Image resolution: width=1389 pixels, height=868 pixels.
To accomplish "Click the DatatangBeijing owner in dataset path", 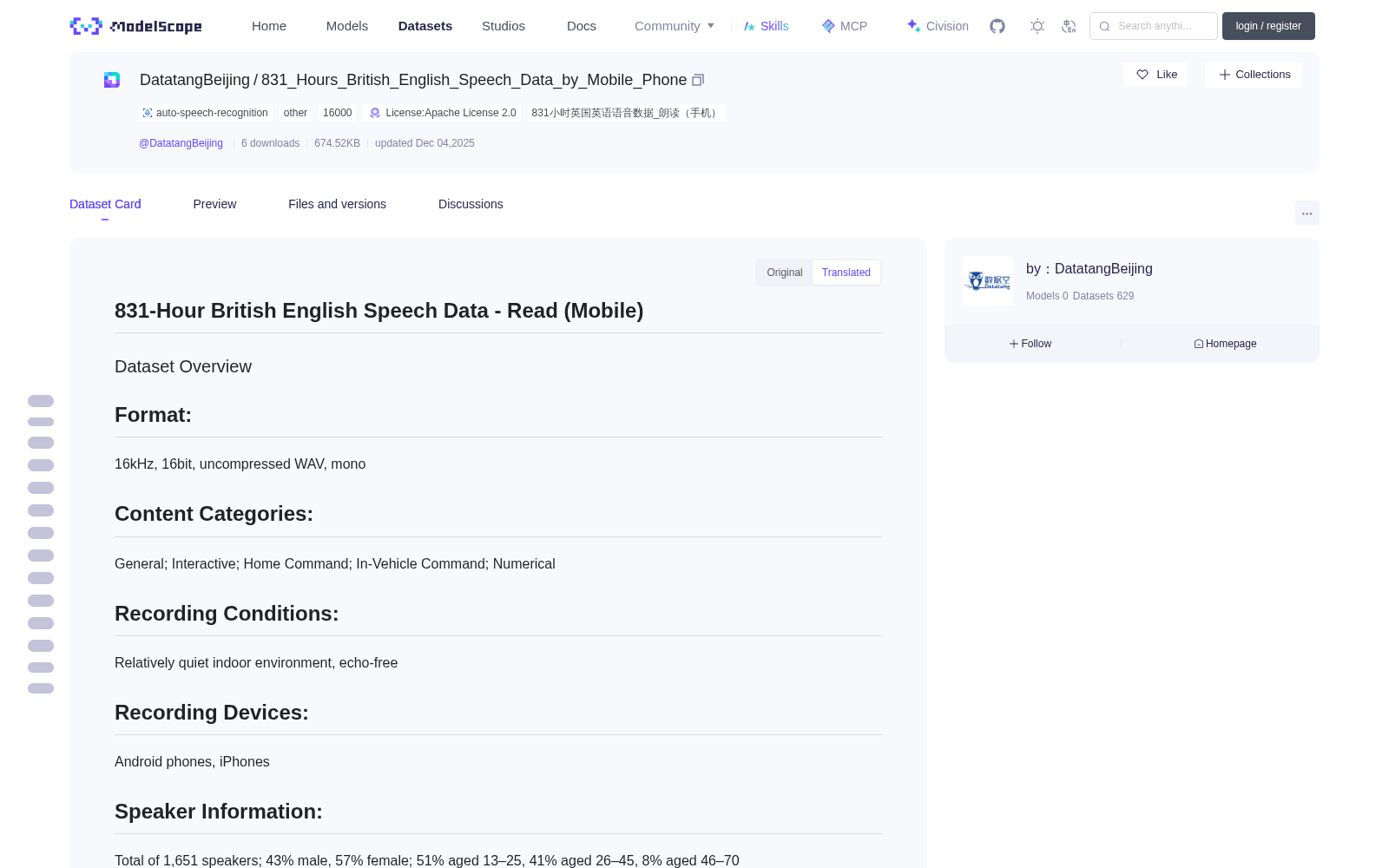I will pyautogui.click(x=194, y=80).
